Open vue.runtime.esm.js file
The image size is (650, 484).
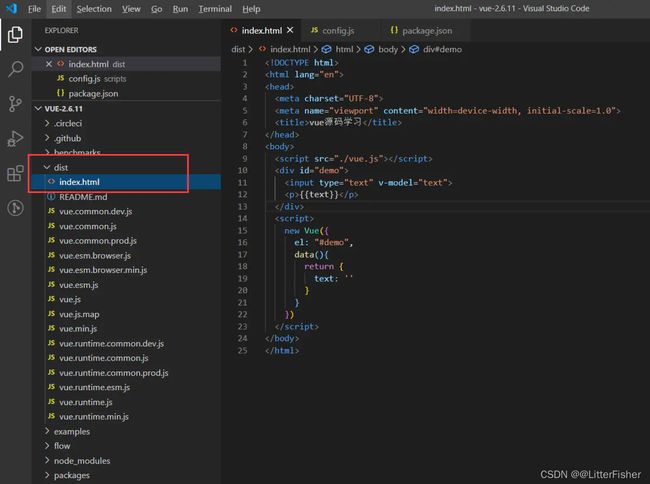click(95, 387)
